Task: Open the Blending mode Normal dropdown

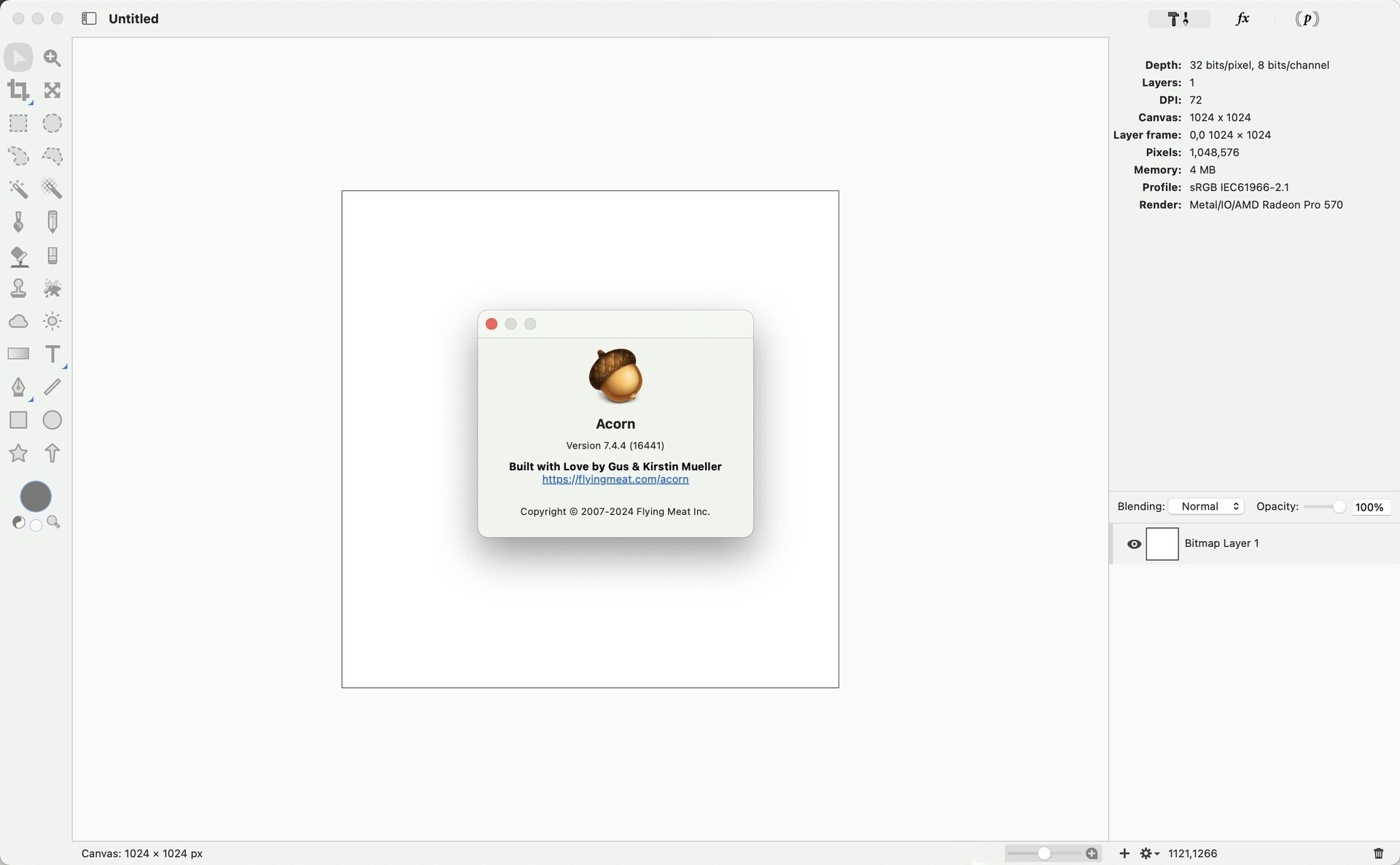Action: point(1207,507)
